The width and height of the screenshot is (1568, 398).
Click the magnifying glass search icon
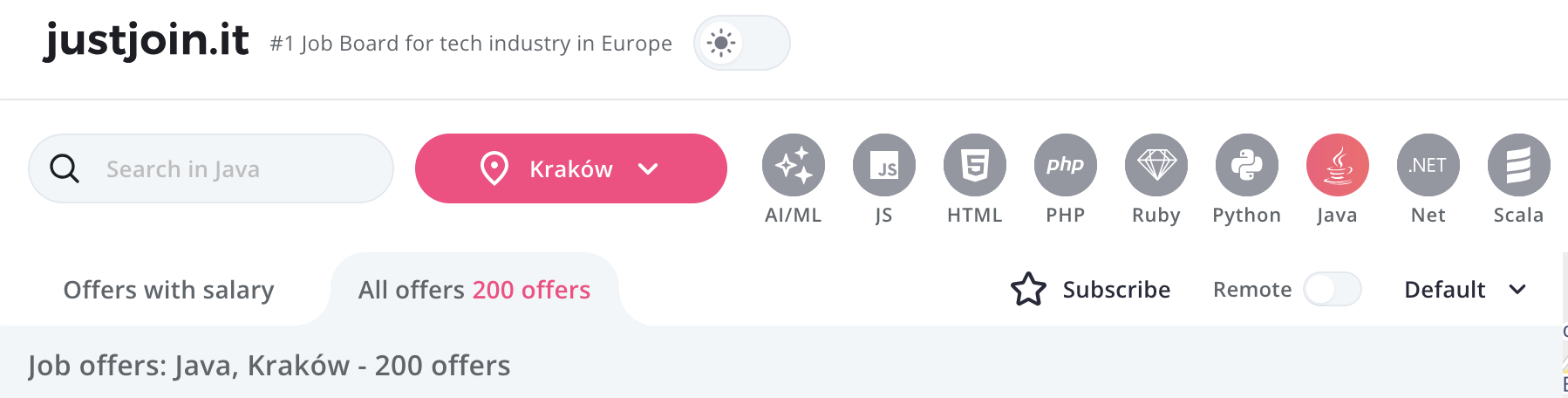[x=65, y=168]
